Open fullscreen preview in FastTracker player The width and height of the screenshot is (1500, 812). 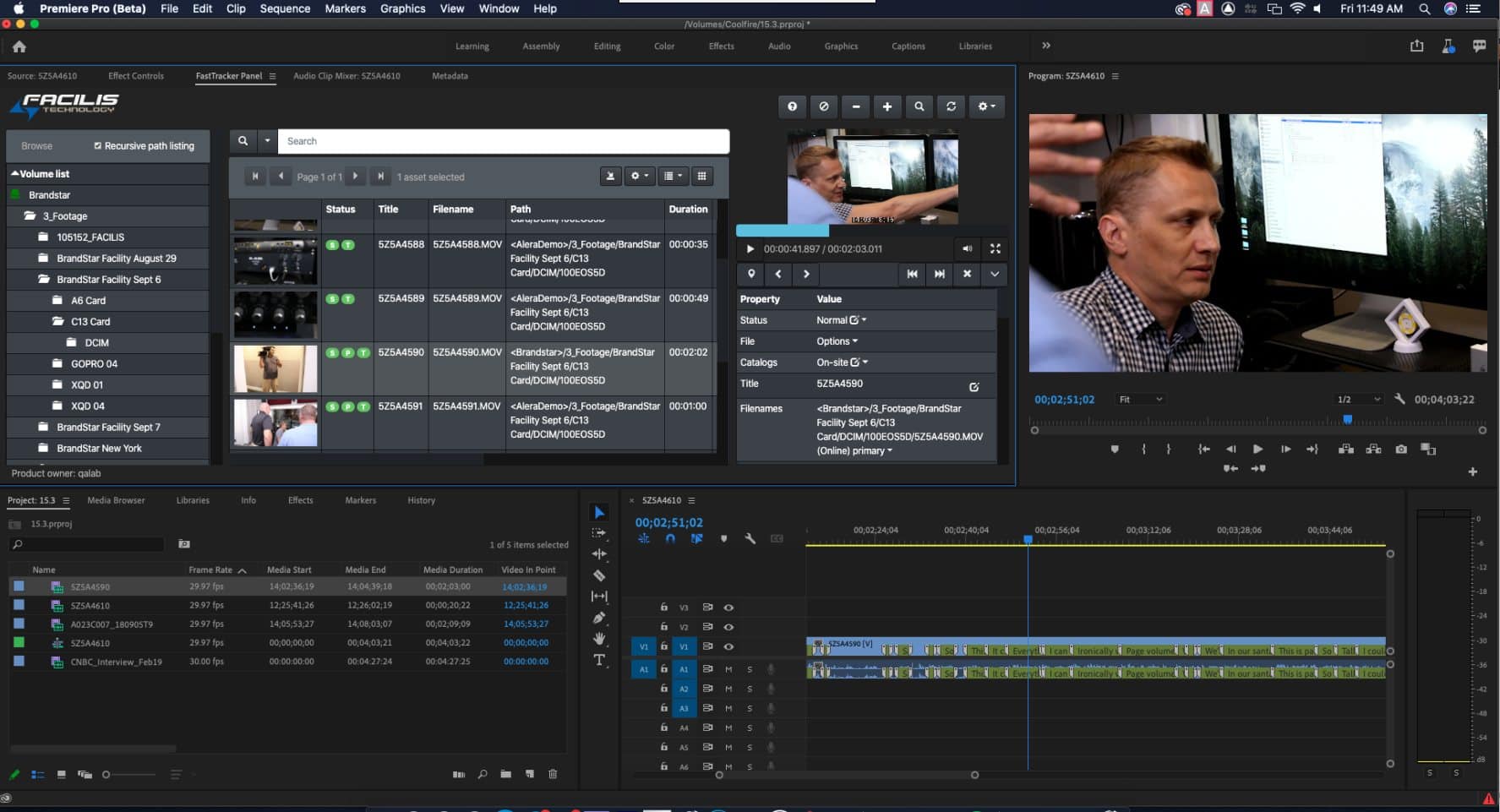(995, 248)
